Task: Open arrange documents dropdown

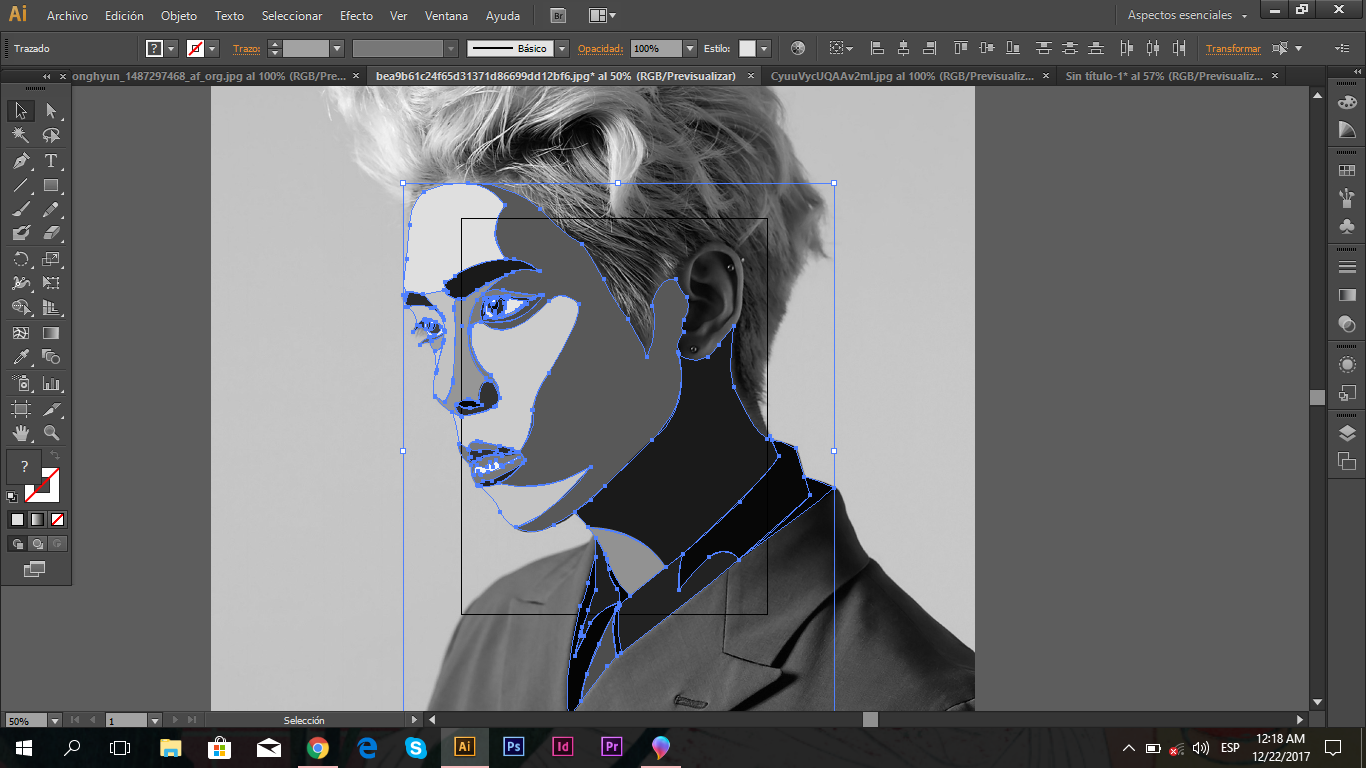Action: point(602,16)
